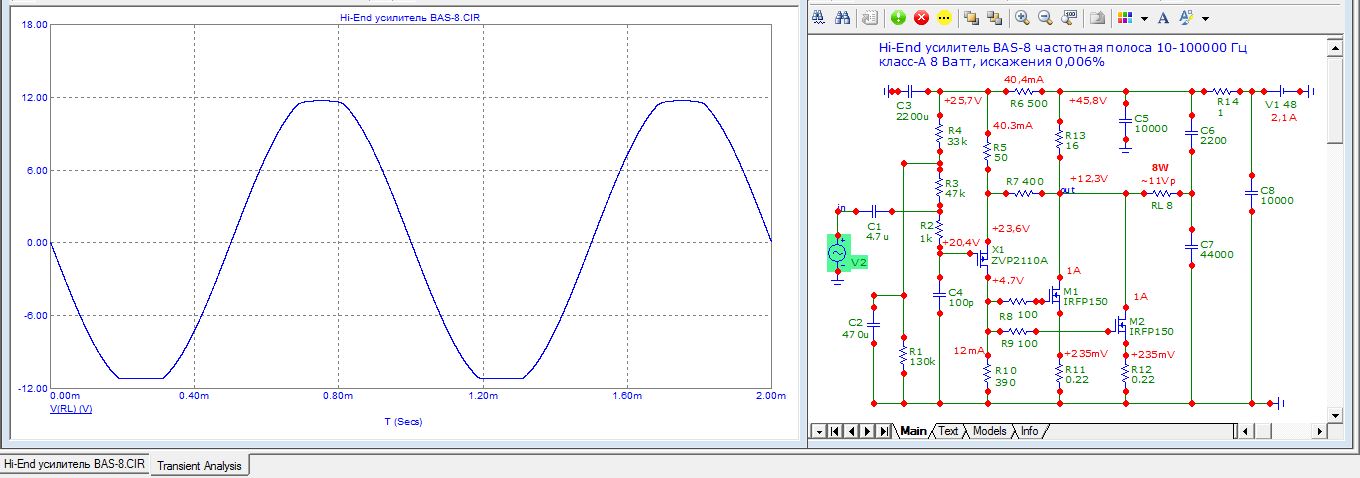Click the V(RL) (V) waveform label
This screenshot has height=478, width=1360.
tap(71, 409)
